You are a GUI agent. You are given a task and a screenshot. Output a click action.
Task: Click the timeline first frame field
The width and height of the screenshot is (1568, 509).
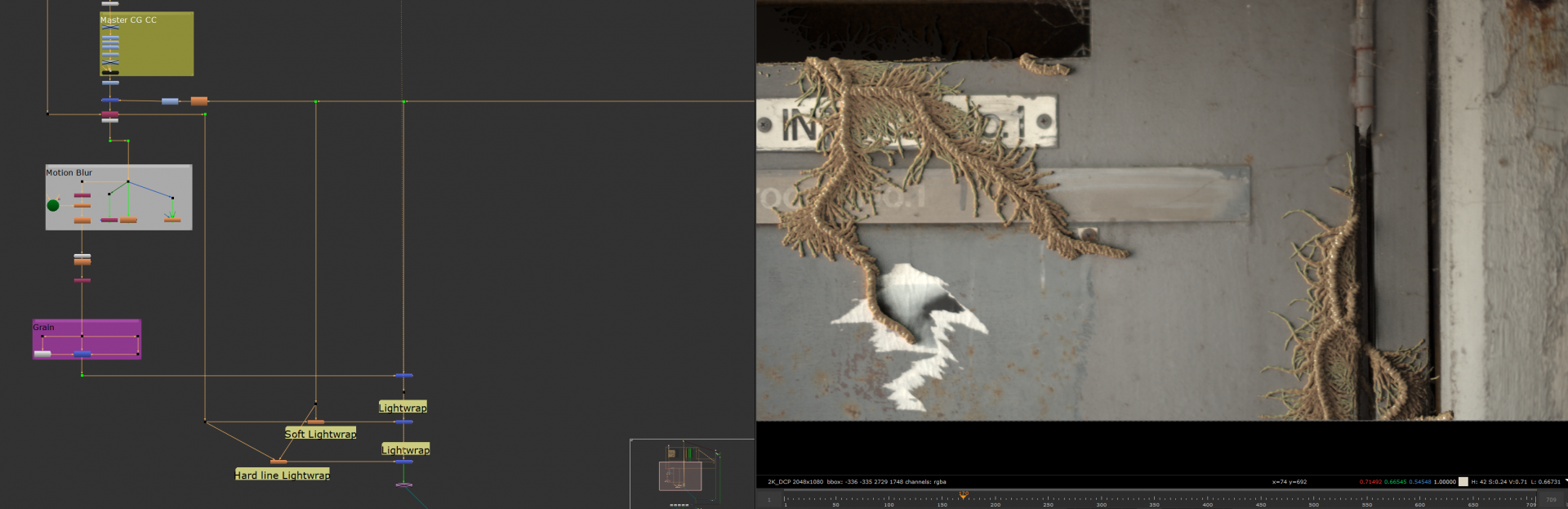point(768,499)
